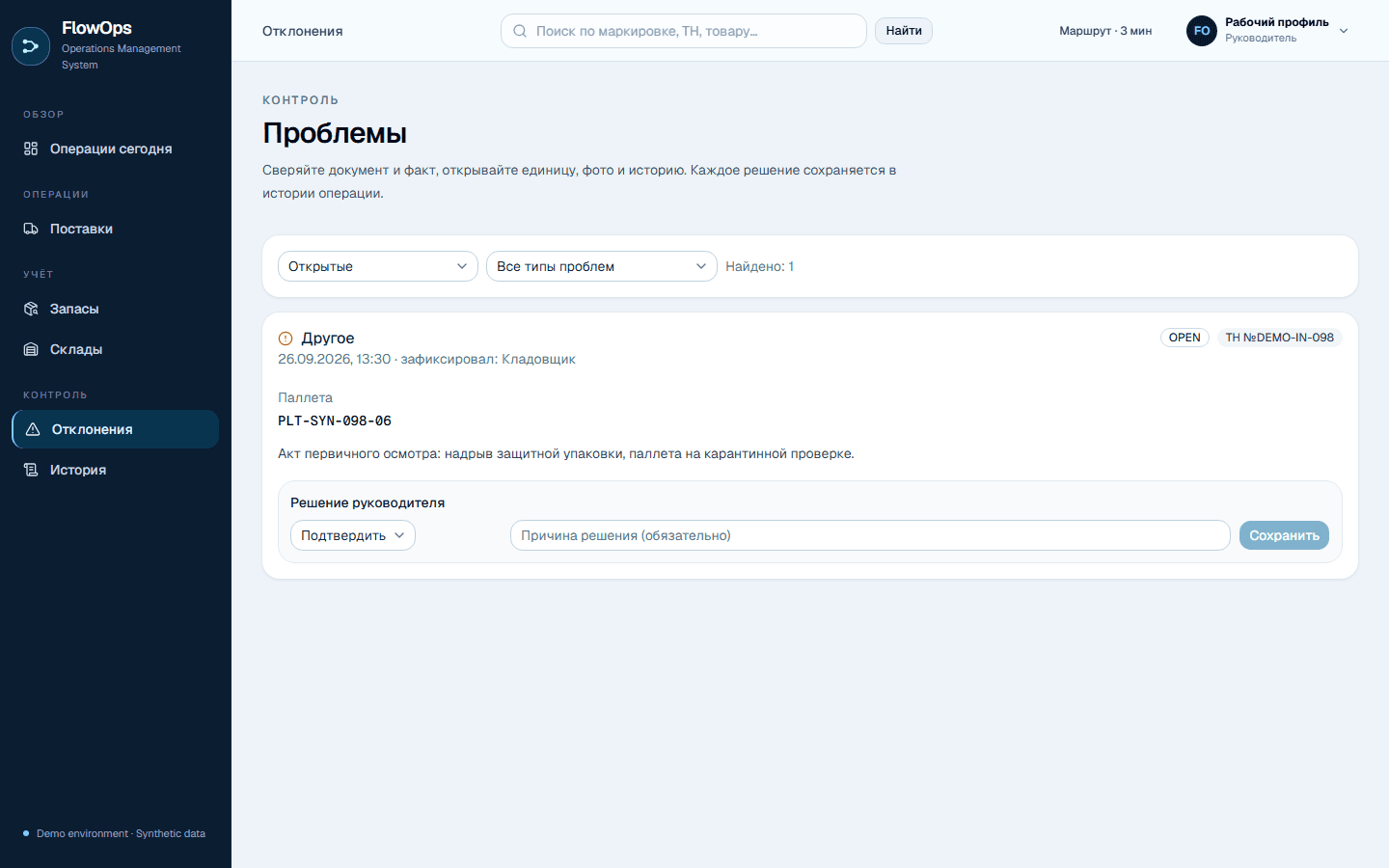The image size is (1389, 868).
Task: Click the Поставки truck icon
Action: click(x=31, y=229)
